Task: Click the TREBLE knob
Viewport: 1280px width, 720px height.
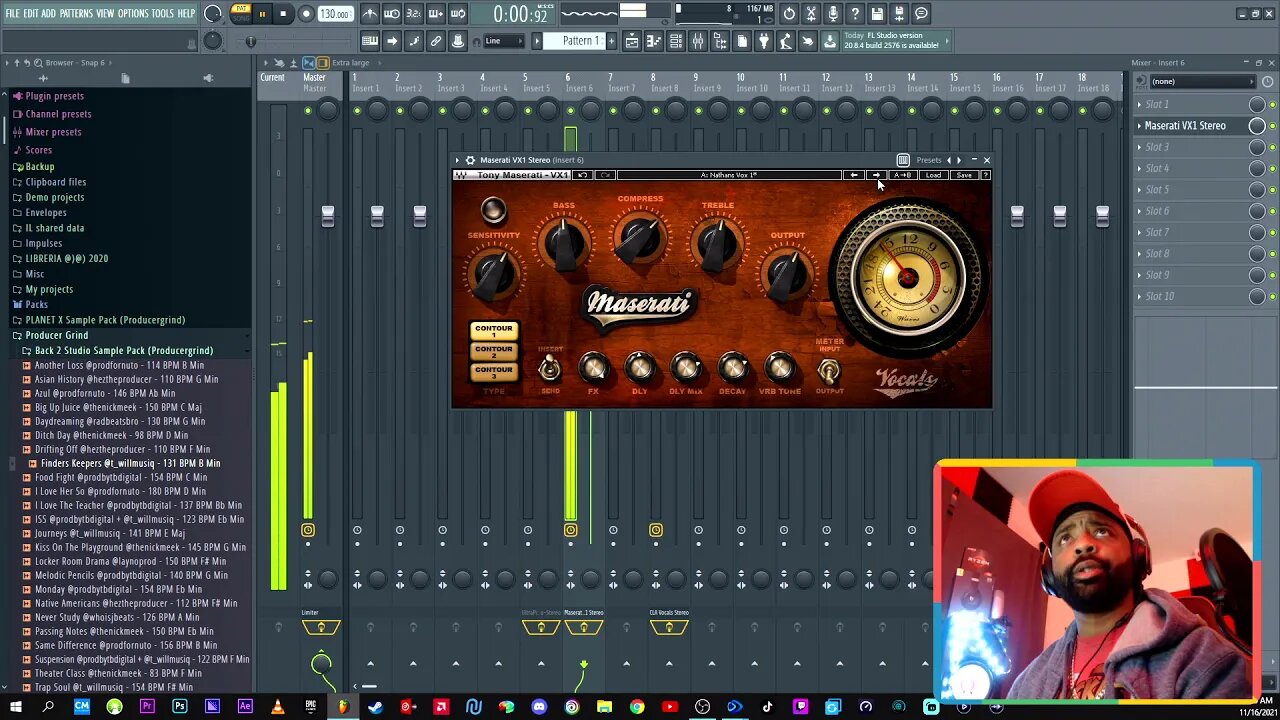Action: click(716, 244)
